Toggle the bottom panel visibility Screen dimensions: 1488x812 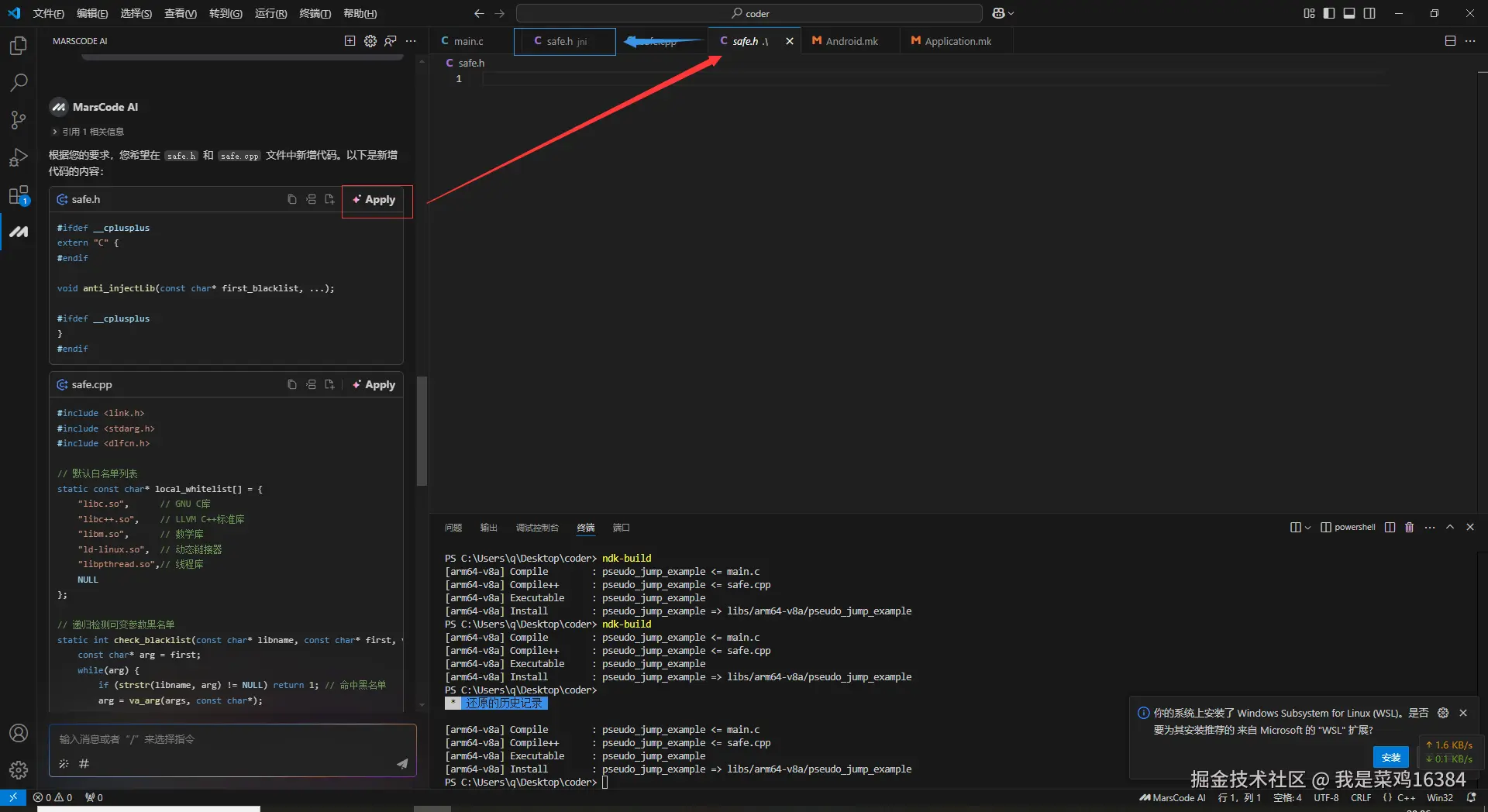pyautogui.click(x=1349, y=13)
